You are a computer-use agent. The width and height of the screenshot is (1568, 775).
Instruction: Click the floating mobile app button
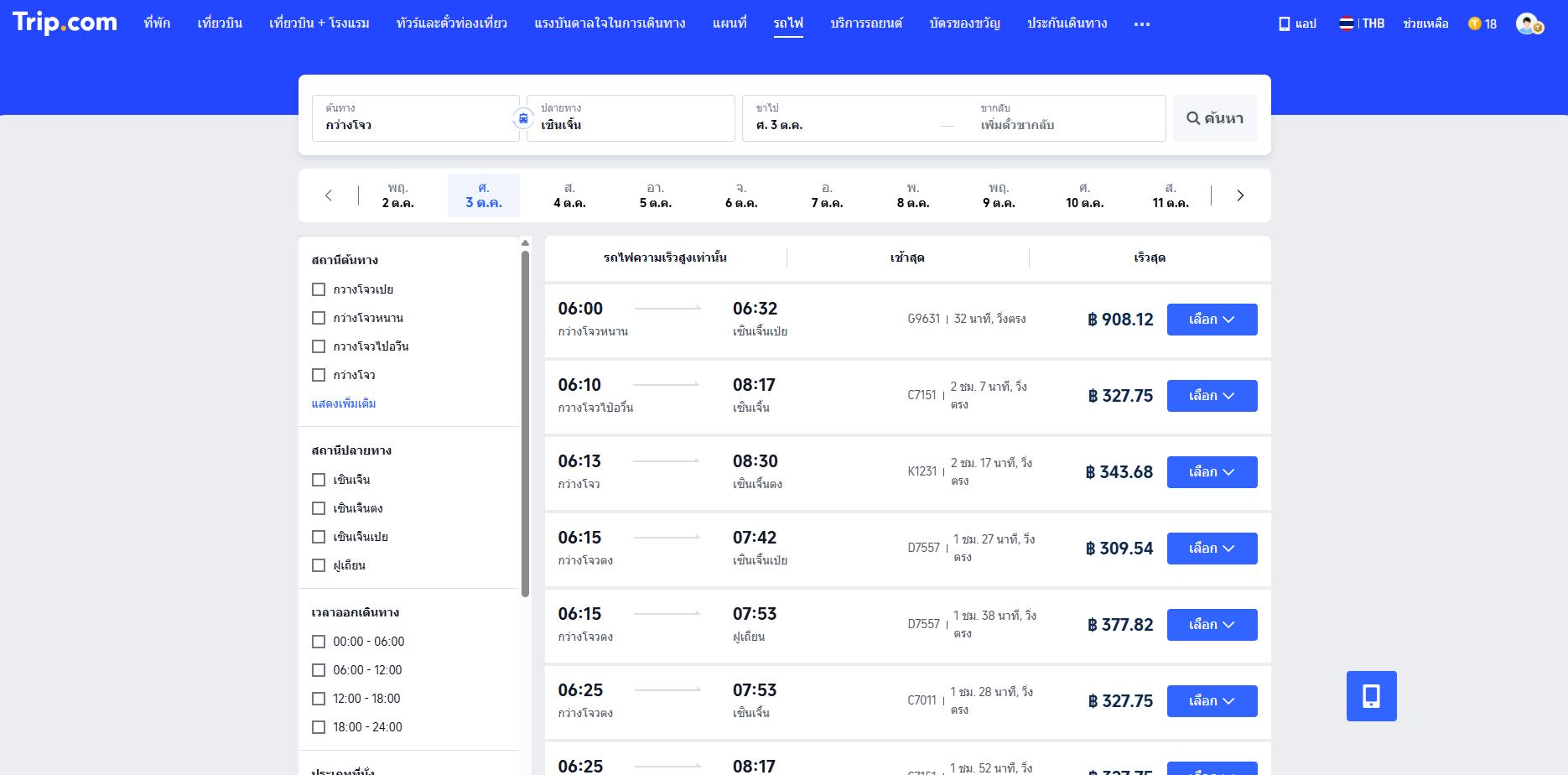pos(1371,696)
